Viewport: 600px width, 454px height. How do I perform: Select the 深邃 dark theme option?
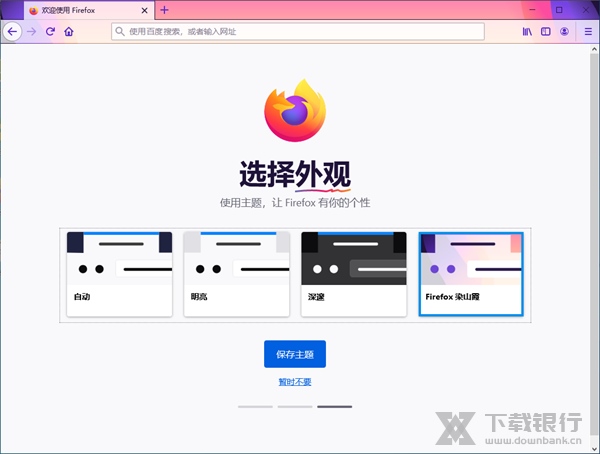(x=354, y=274)
